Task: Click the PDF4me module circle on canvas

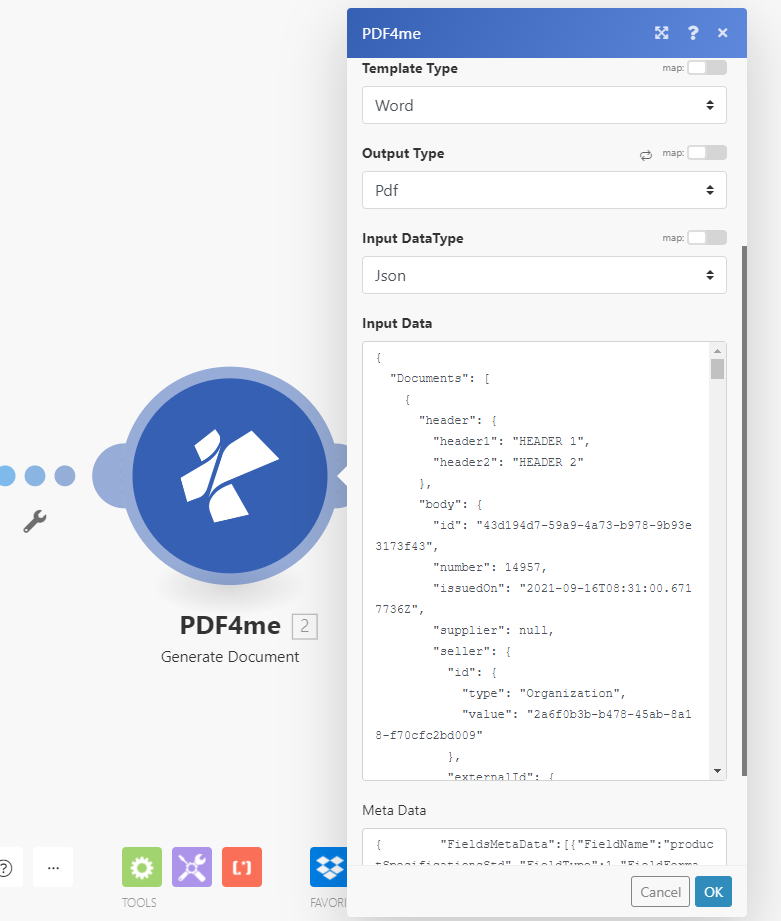Action: tap(230, 476)
